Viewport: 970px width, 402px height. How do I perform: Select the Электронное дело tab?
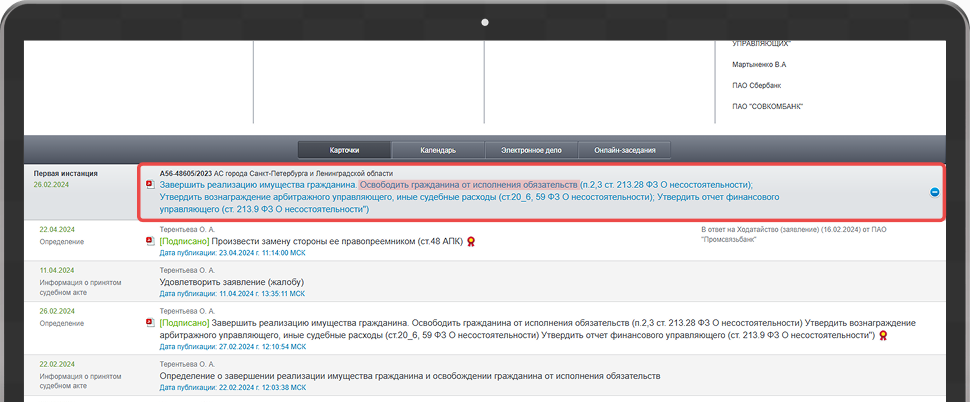[530, 150]
